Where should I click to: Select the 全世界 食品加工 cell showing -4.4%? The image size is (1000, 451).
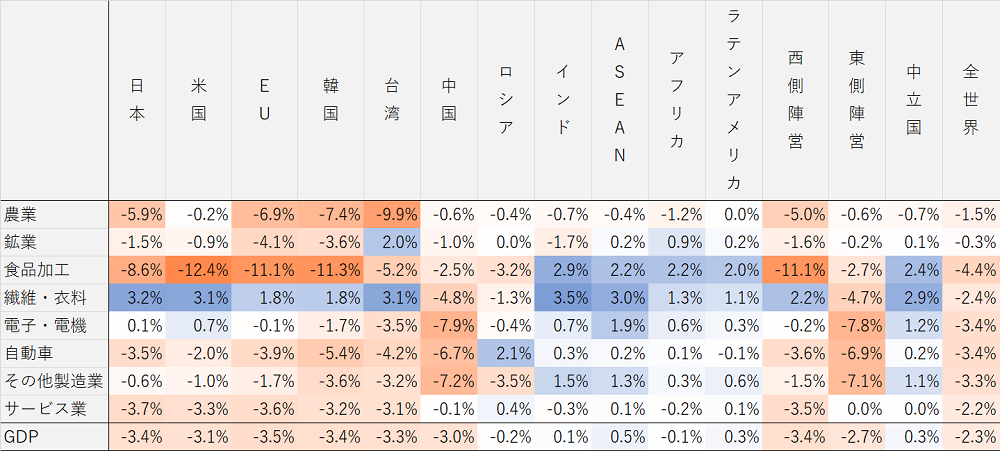(x=971, y=270)
